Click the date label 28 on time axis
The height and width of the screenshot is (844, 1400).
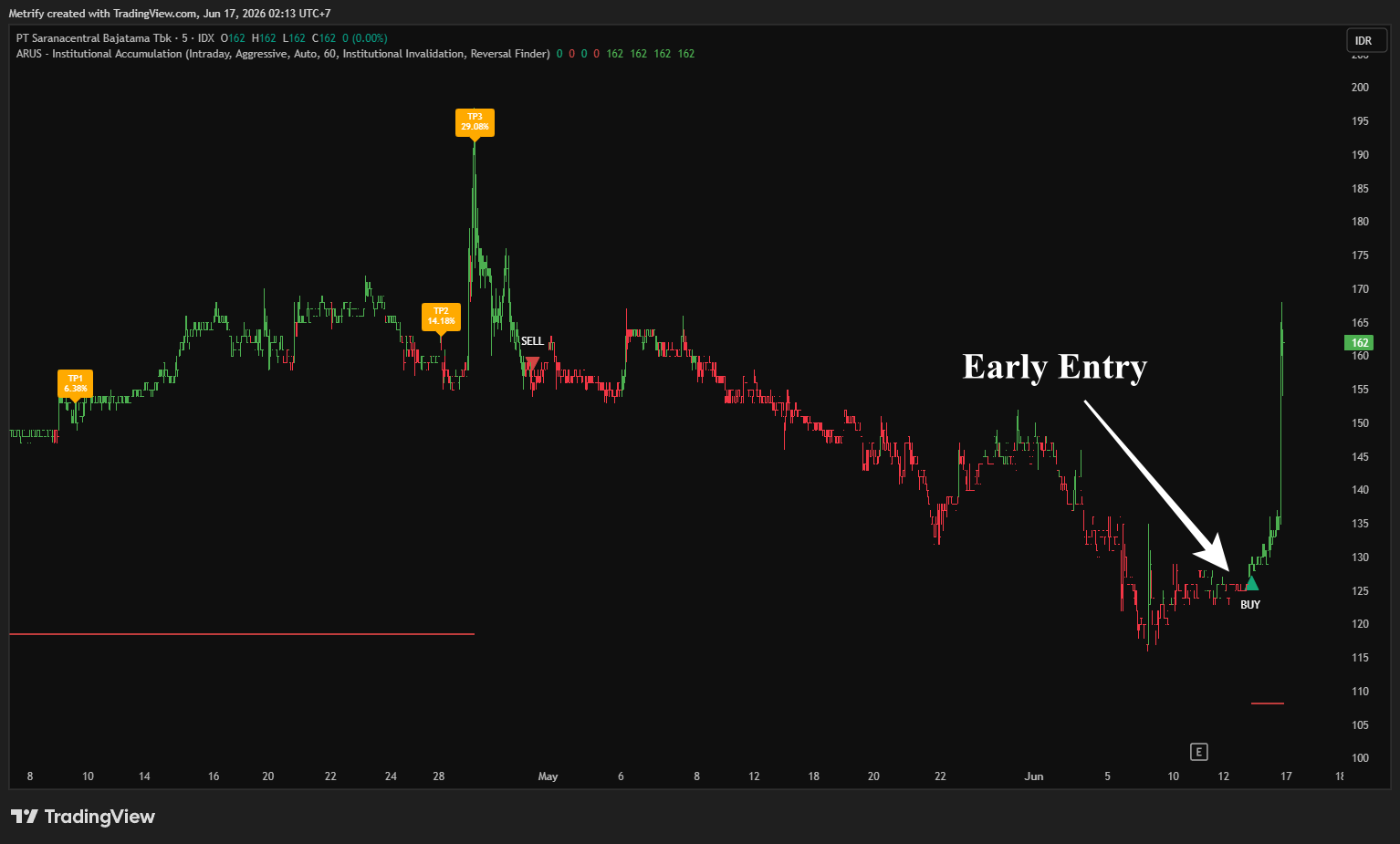(439, 776)
